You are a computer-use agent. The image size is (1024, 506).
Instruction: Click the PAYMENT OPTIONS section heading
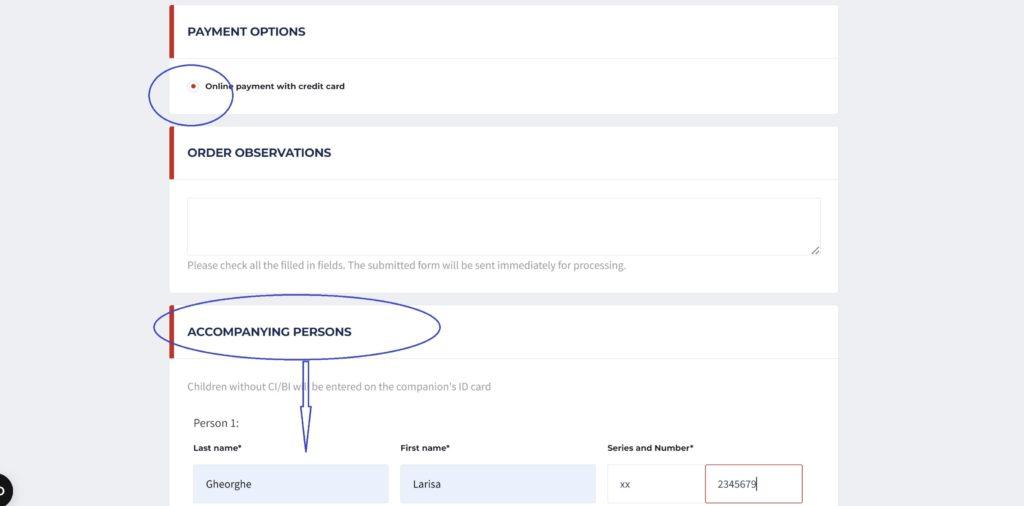[246, 31]
